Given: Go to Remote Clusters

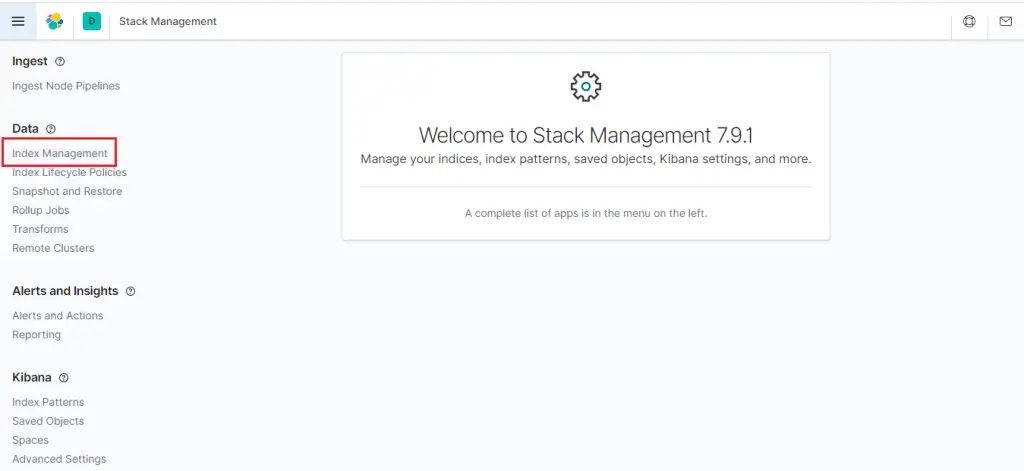Looking at the screenshot, I should (x=53, y=248).
